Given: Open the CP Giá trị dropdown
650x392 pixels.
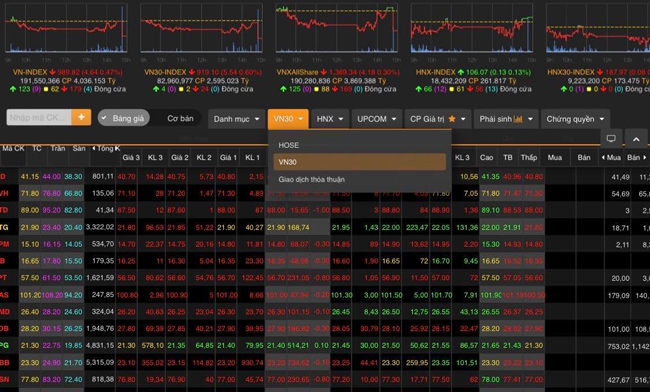Looking at the screenshot, I should (x=438, y=119).
